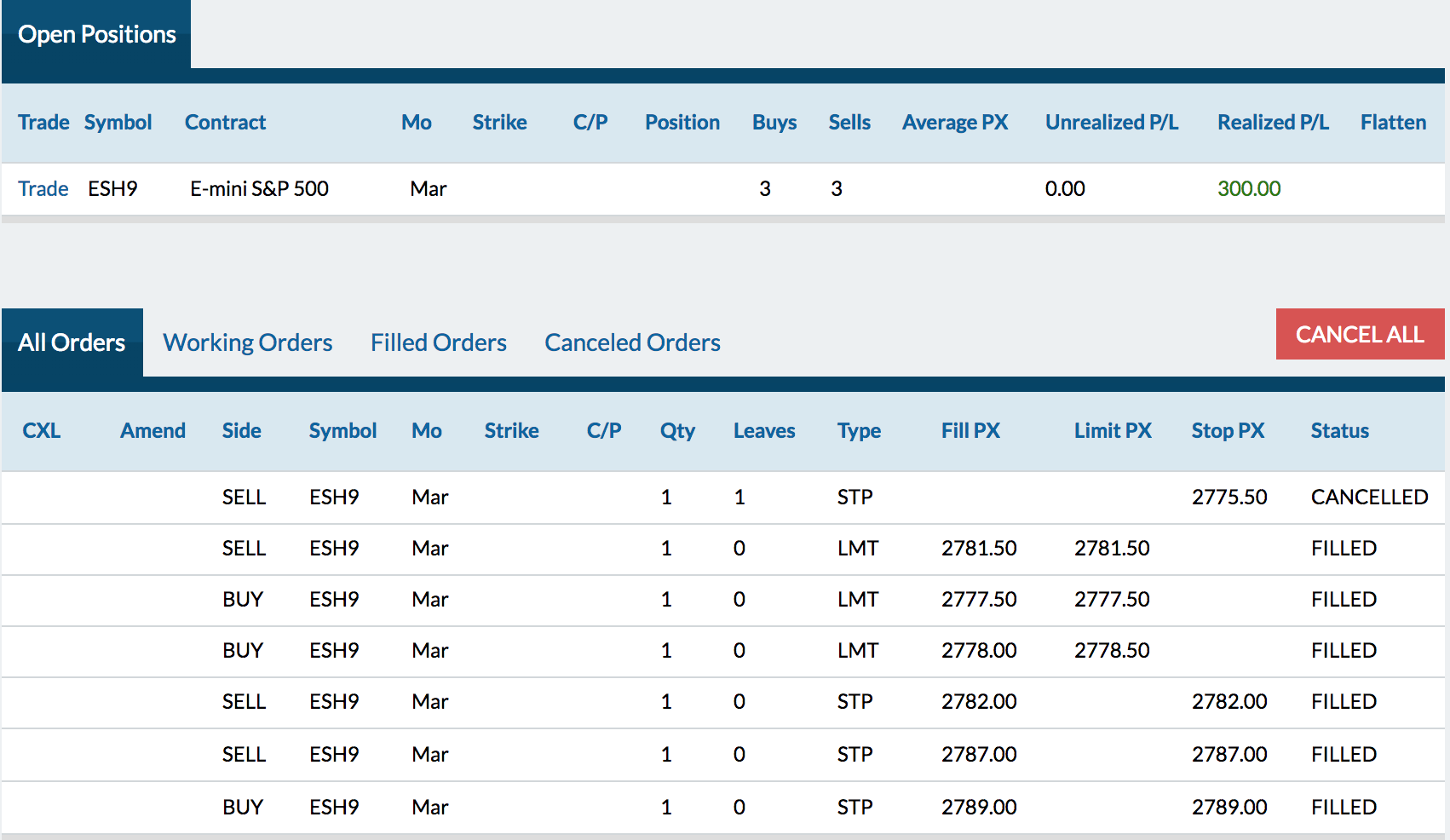
Task: Click the limit price 2777.50
Action: click(1112, 599)
